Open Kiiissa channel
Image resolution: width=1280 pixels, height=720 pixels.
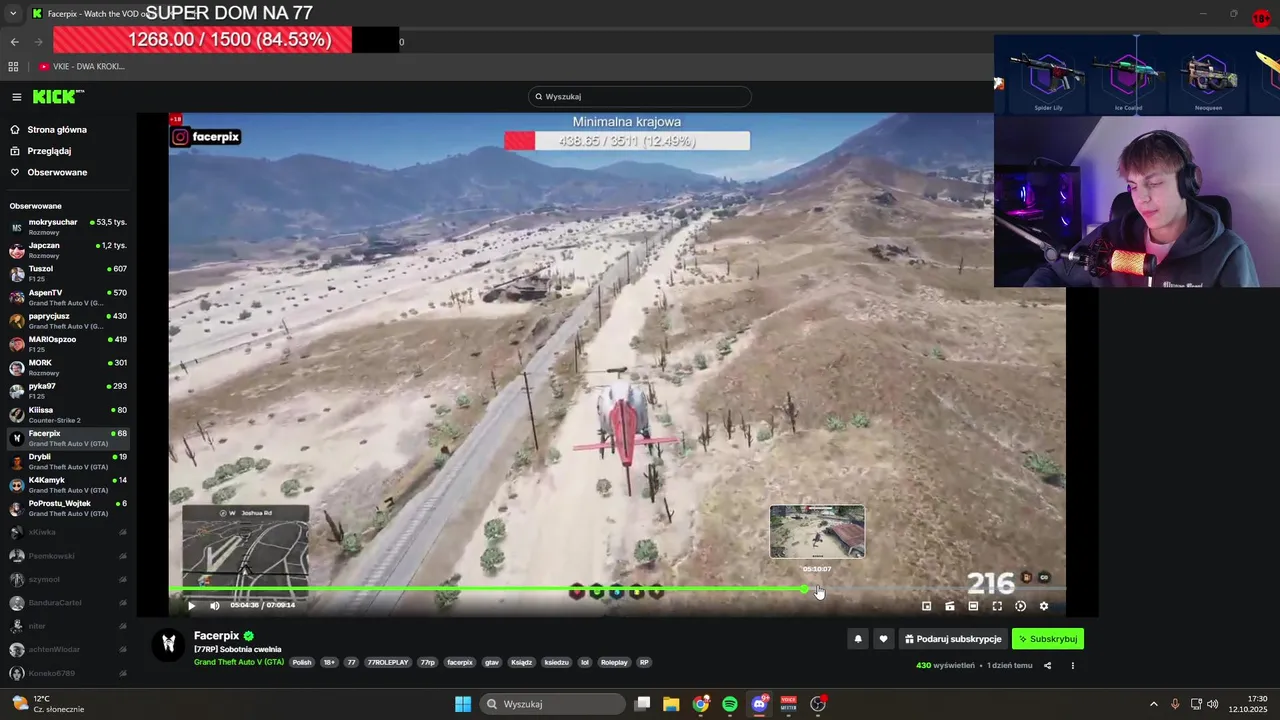click(68, 414)
